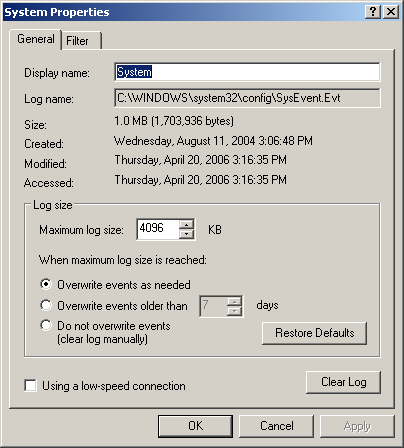Click the size value 1.0 MB text
This screenshot has height=448, width=404.
(174, 121)
